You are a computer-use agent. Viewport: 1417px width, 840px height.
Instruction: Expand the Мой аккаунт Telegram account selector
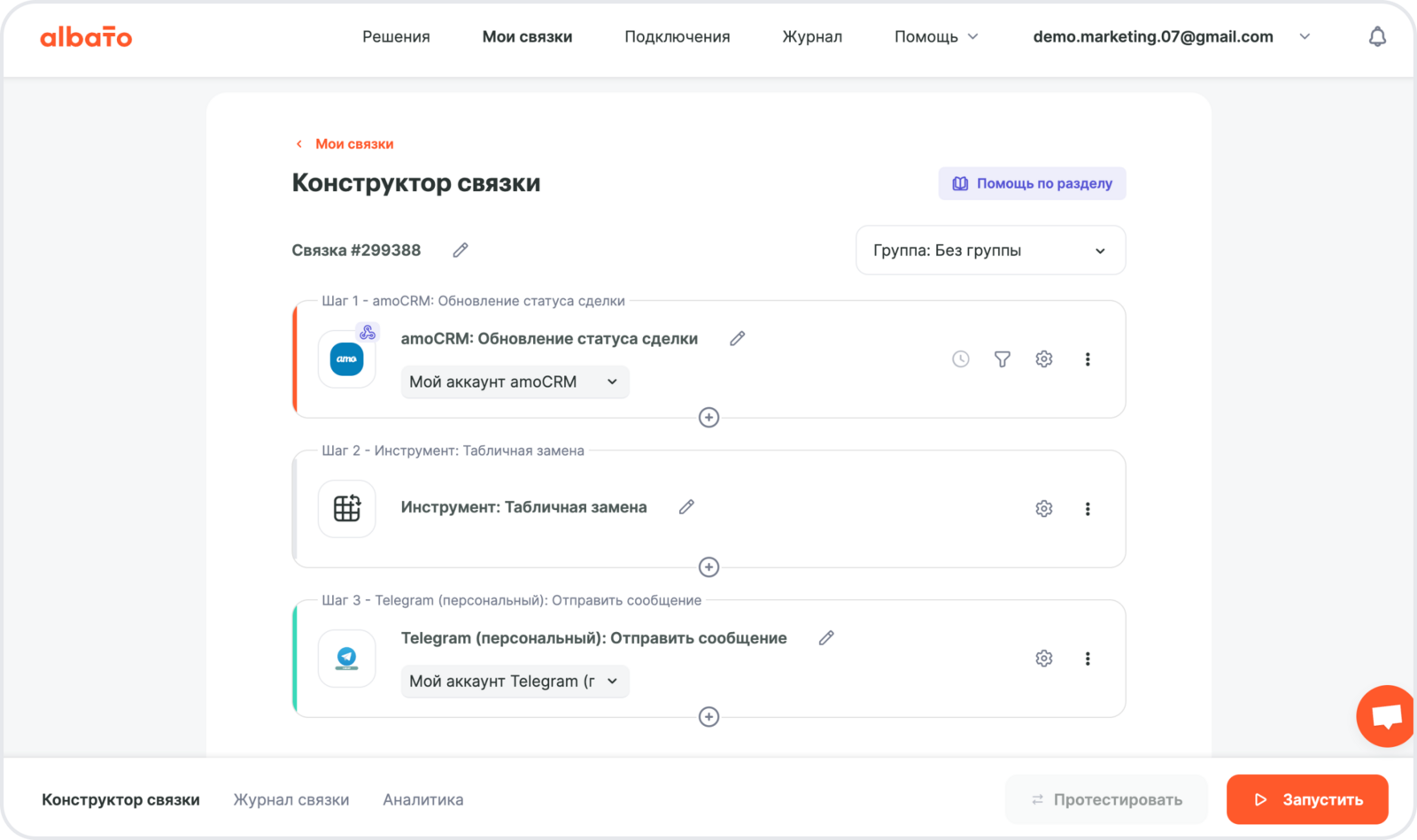pos(515,682)
